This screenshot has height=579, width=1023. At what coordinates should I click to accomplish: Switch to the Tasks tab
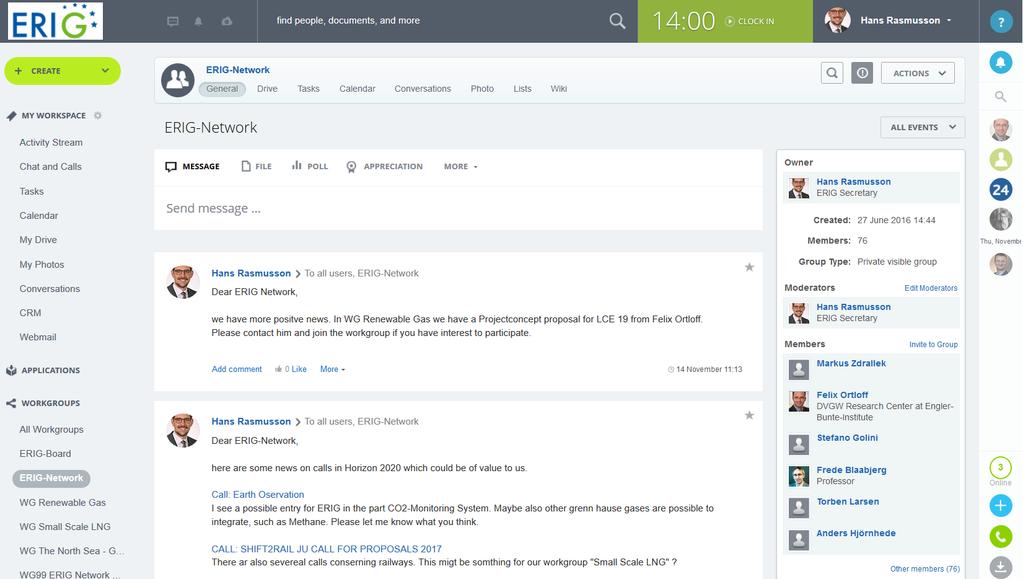pyautogui.click(x=309, y=89)
